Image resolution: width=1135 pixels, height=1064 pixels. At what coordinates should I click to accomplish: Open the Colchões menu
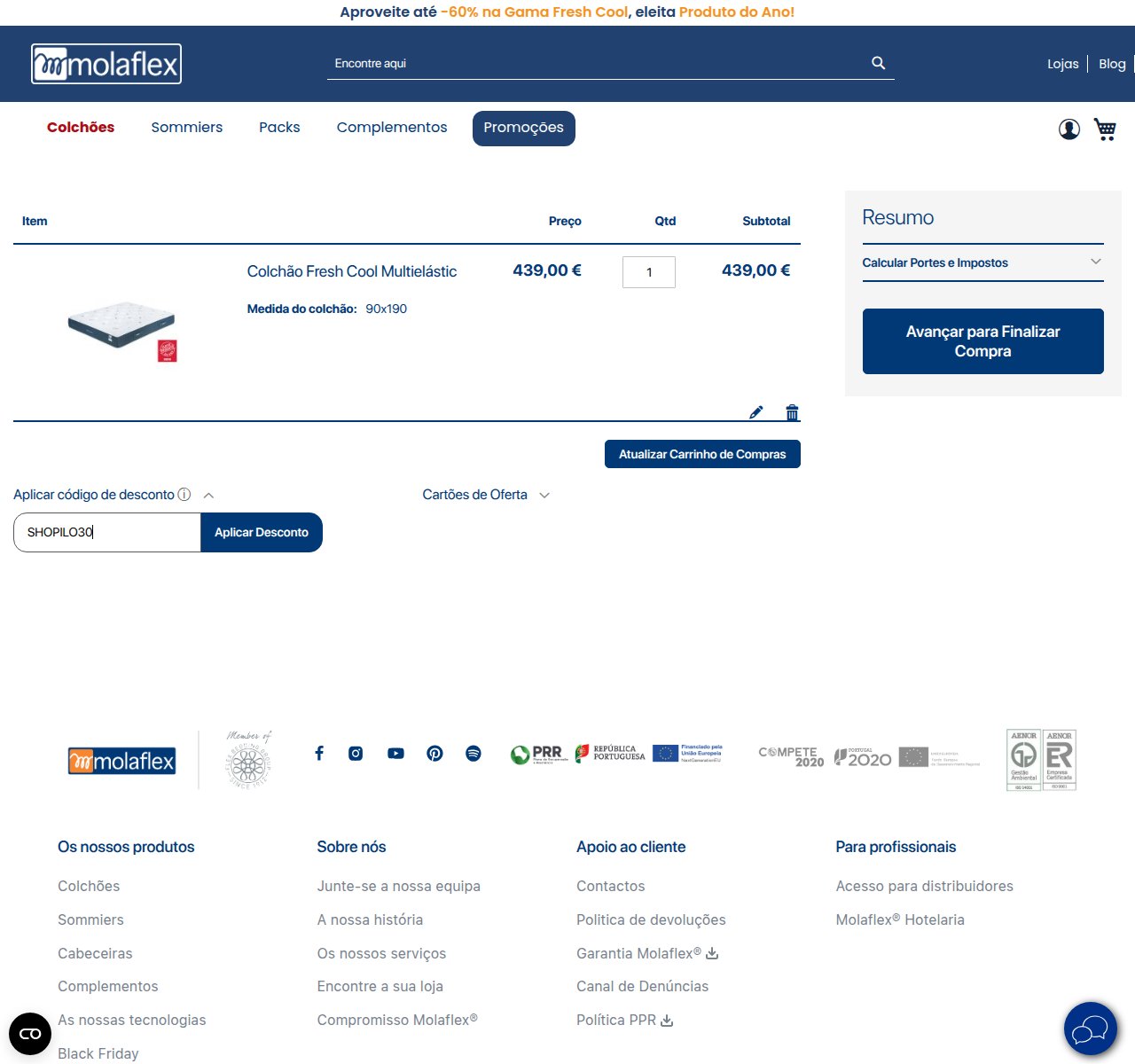pyautogui.click(x=81, y=128)
